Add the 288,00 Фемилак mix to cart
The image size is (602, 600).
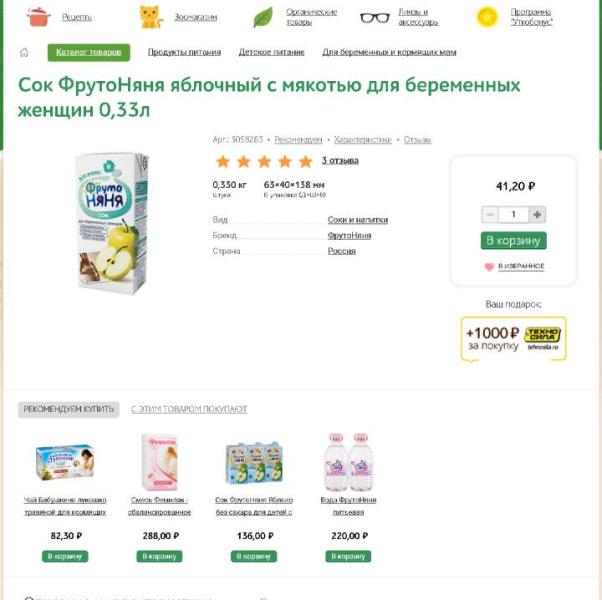pyautogui.click(x=160, y=556)
